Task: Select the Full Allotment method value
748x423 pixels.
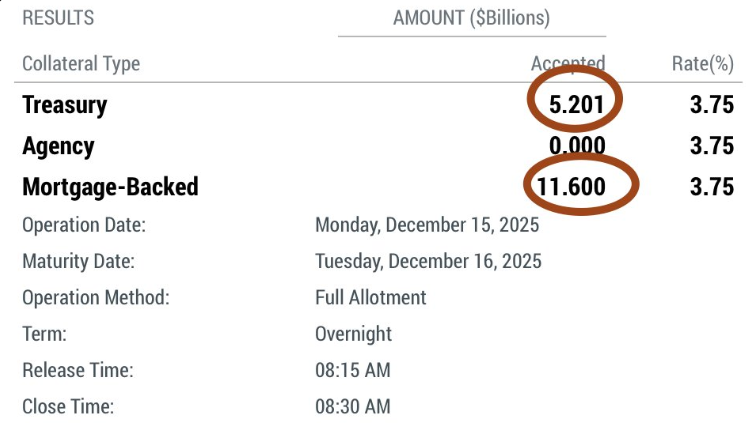Action: [x=370, y=298]
